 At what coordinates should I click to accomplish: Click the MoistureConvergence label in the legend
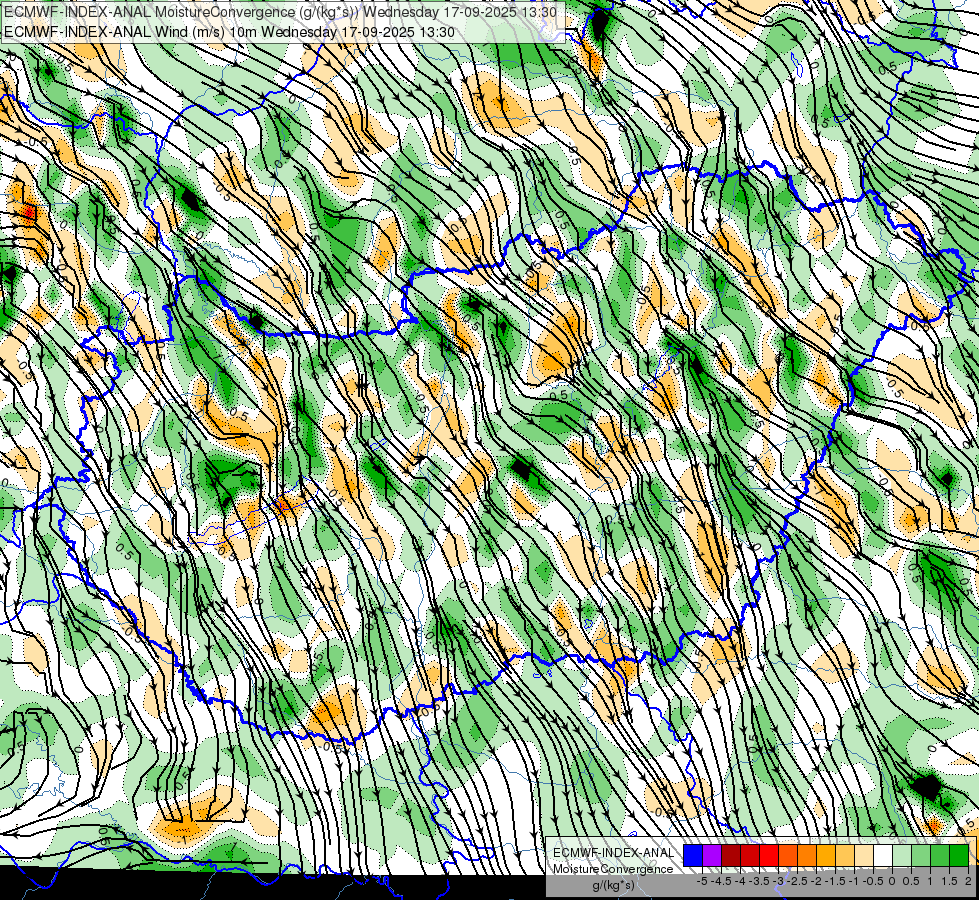613,869
